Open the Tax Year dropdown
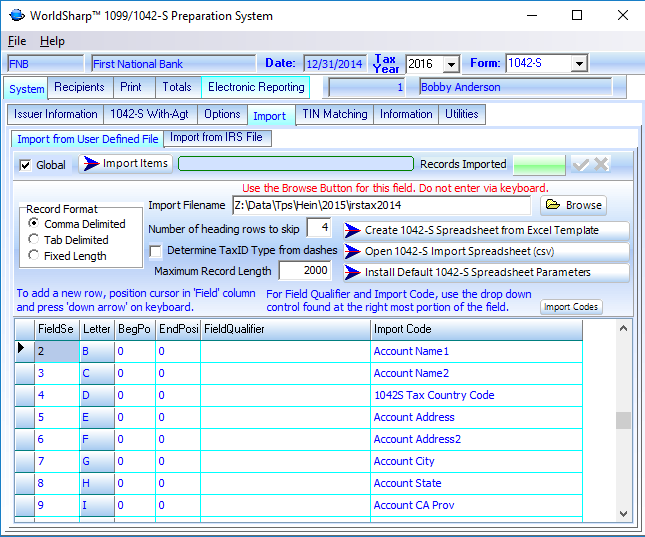The height and width of the screenshot is (537, 645). pos(451,64)
